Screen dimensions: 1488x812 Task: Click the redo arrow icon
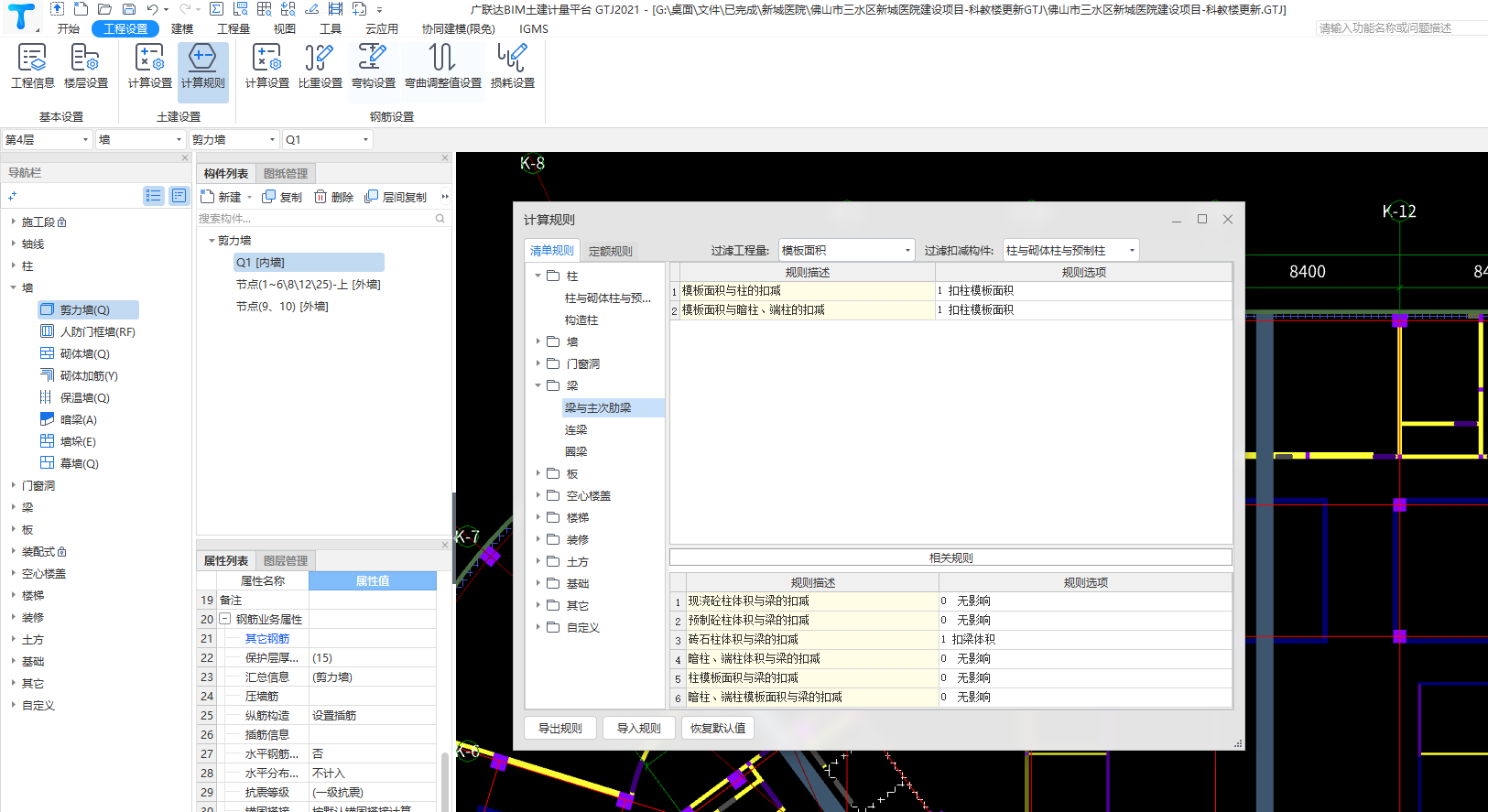[x=185, y=9]
